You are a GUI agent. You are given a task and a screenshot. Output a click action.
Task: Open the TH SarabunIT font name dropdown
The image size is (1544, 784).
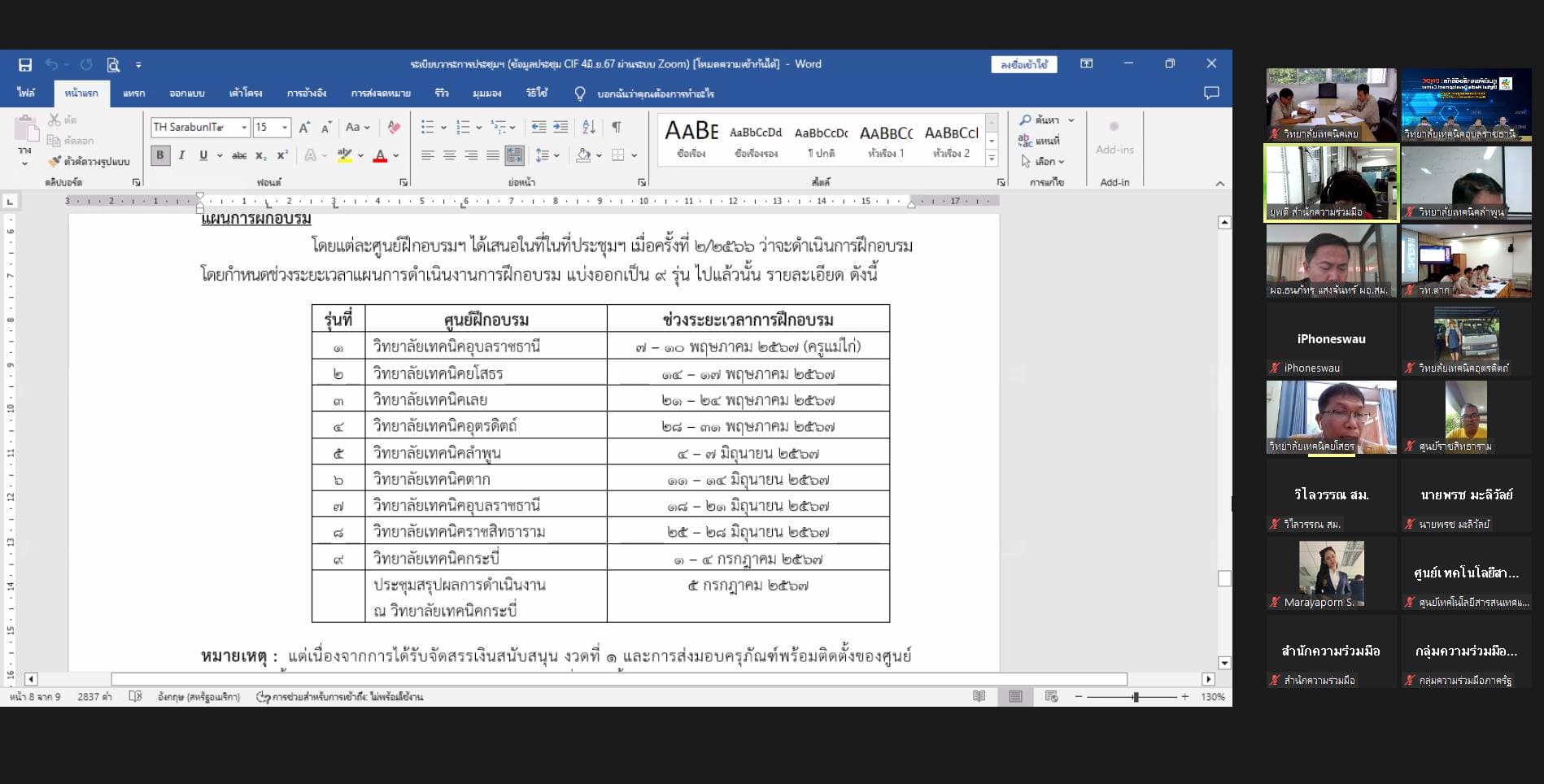click(x=243, y=128)
